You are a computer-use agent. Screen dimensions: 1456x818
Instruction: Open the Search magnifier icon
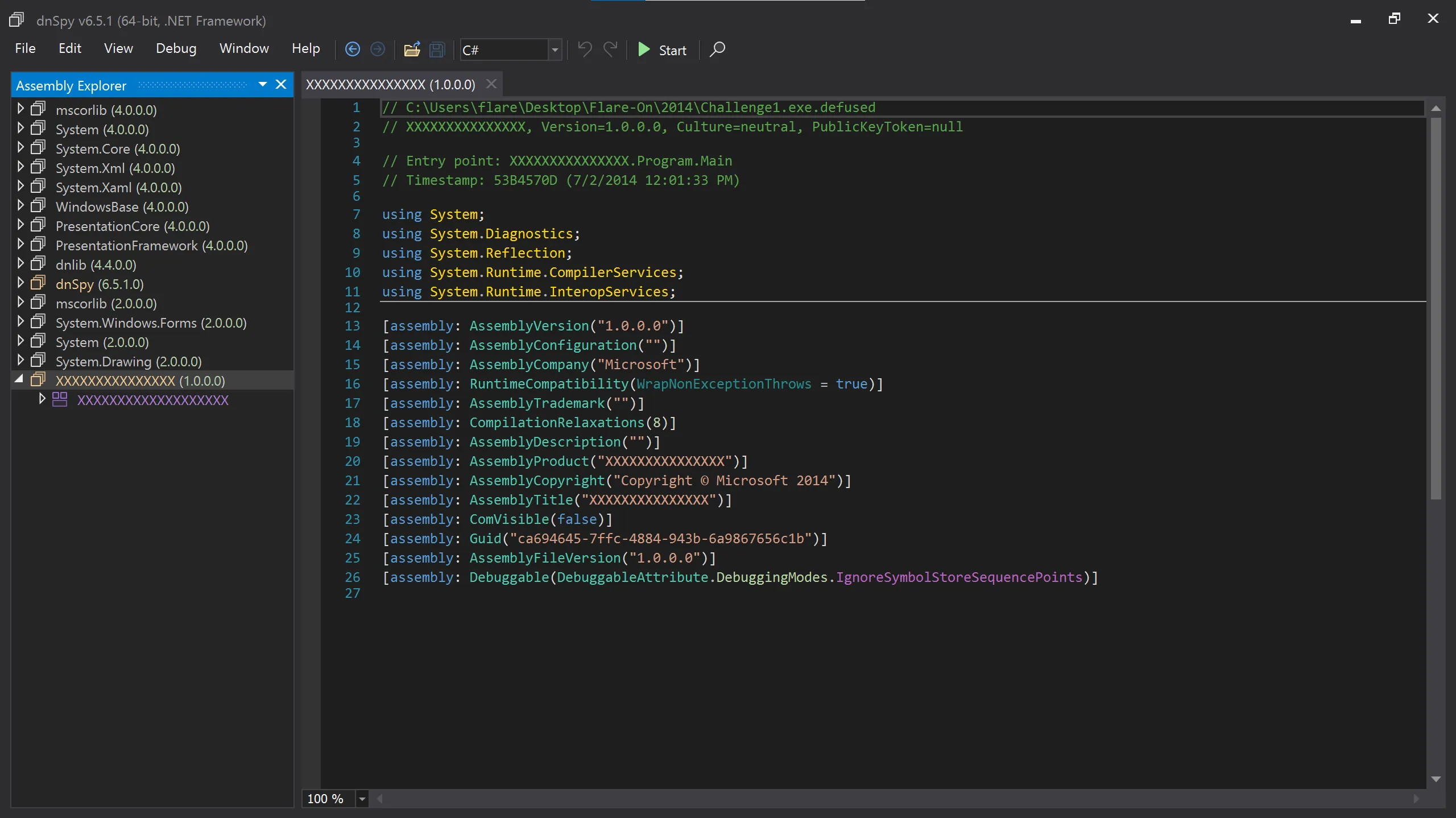tap(717, 49)
